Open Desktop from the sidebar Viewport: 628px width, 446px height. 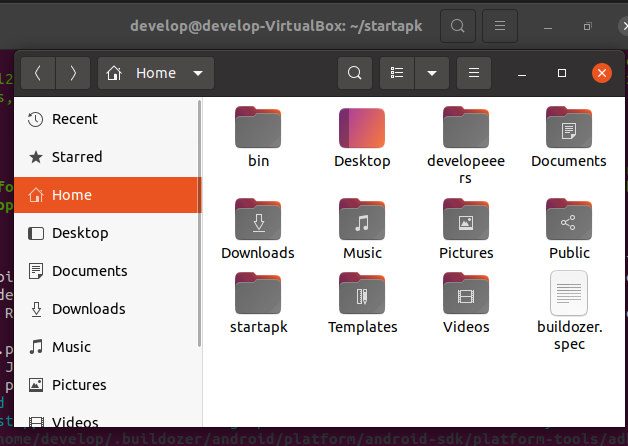pyautogui.click(x=107, y=233)
